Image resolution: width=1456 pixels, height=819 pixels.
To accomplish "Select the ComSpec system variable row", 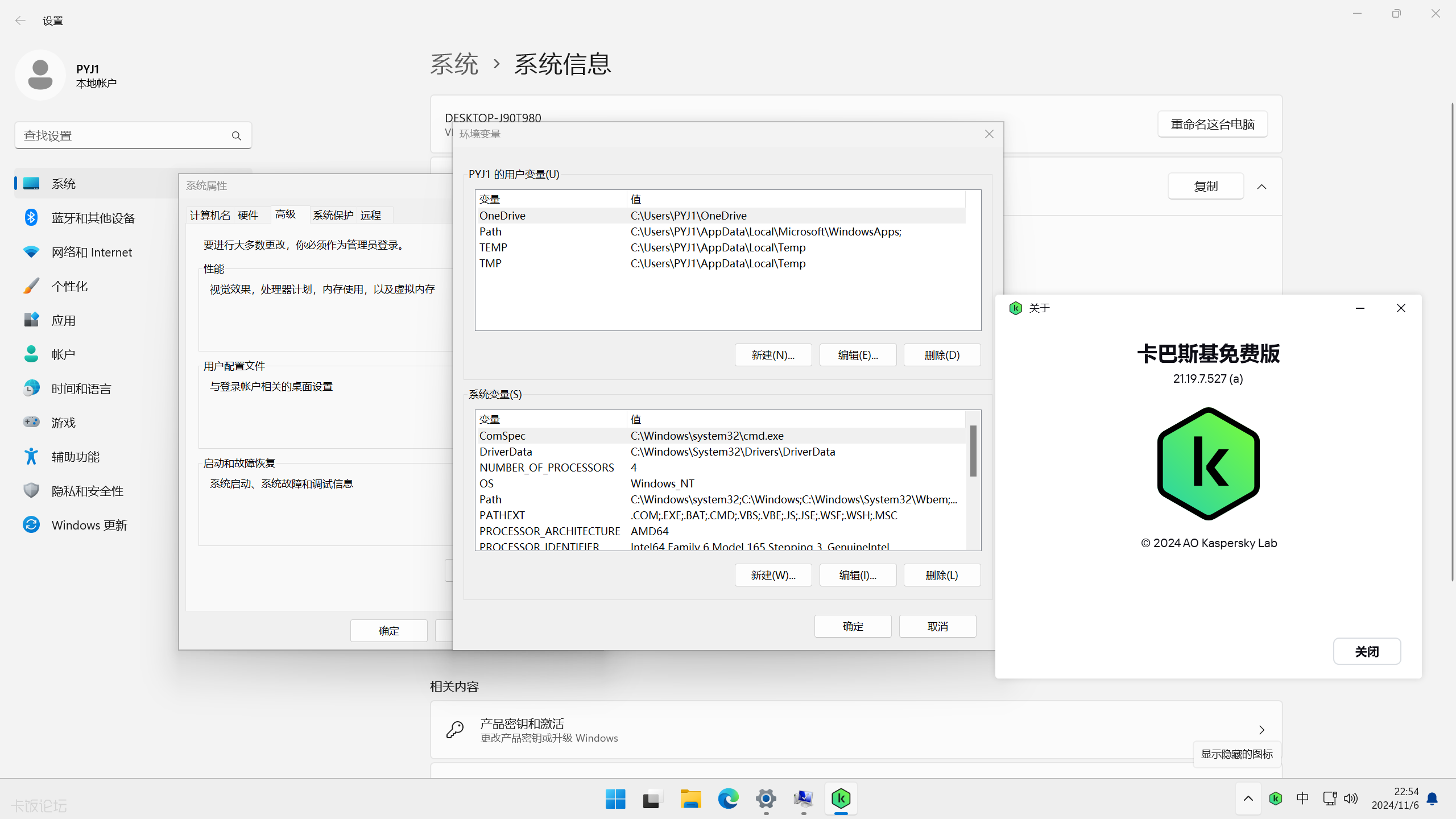I will point(721,436).
